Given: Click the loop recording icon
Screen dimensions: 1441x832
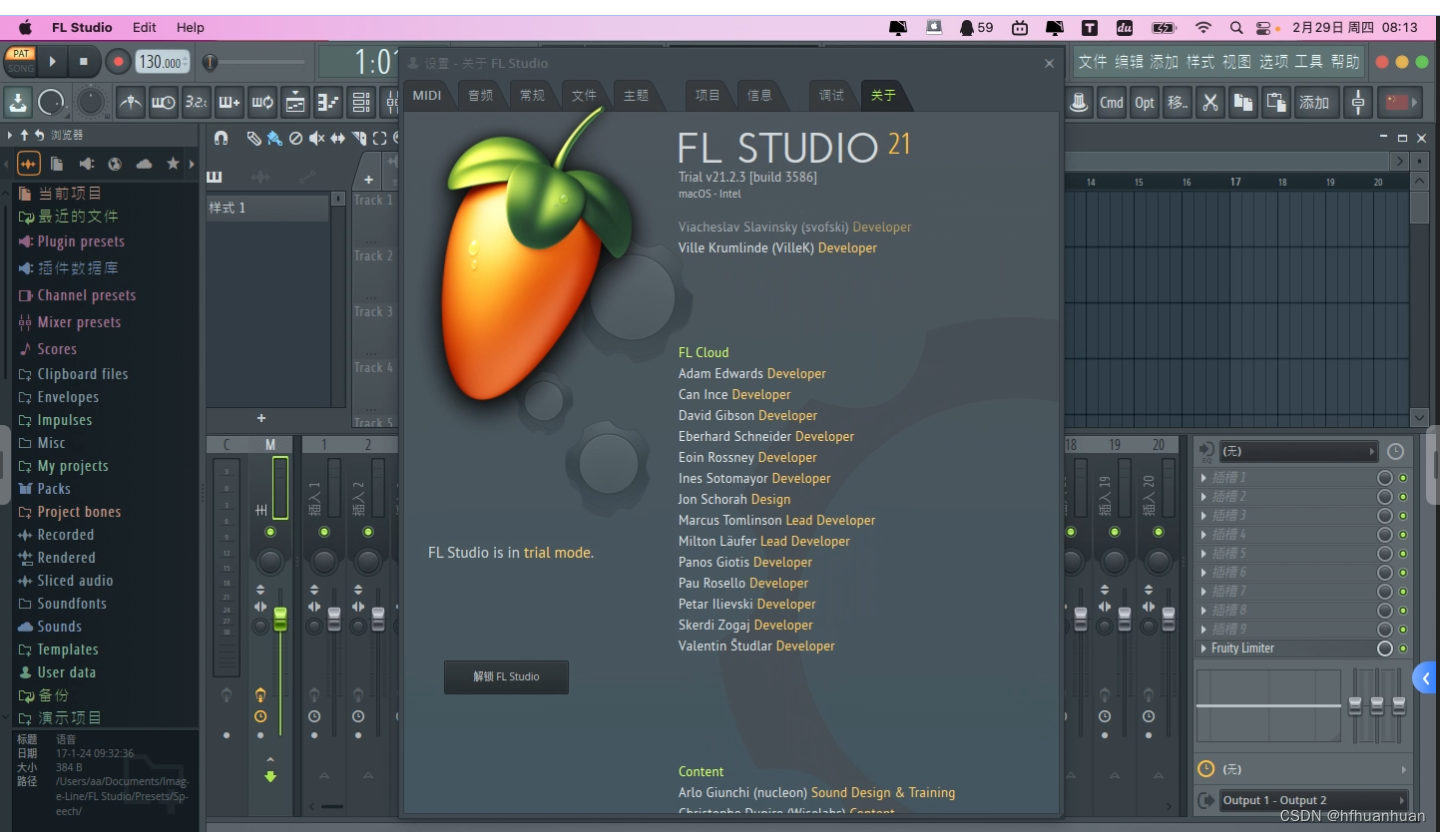Looking at the screenshot, I should [263, 102].
